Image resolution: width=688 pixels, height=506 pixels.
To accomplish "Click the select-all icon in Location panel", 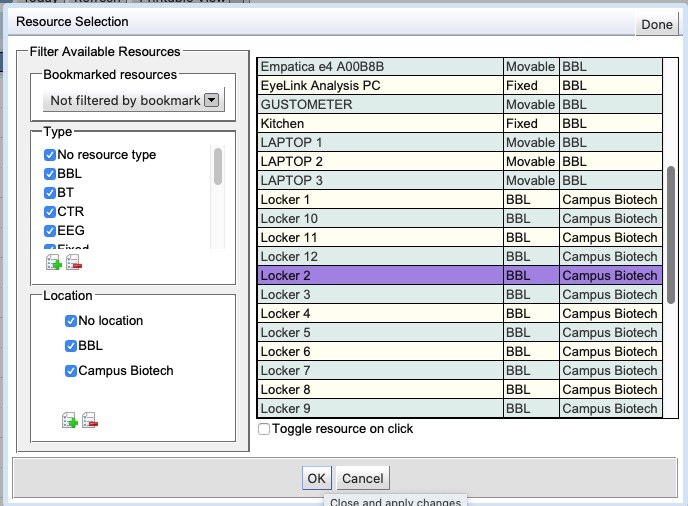I will click(70, 421).
